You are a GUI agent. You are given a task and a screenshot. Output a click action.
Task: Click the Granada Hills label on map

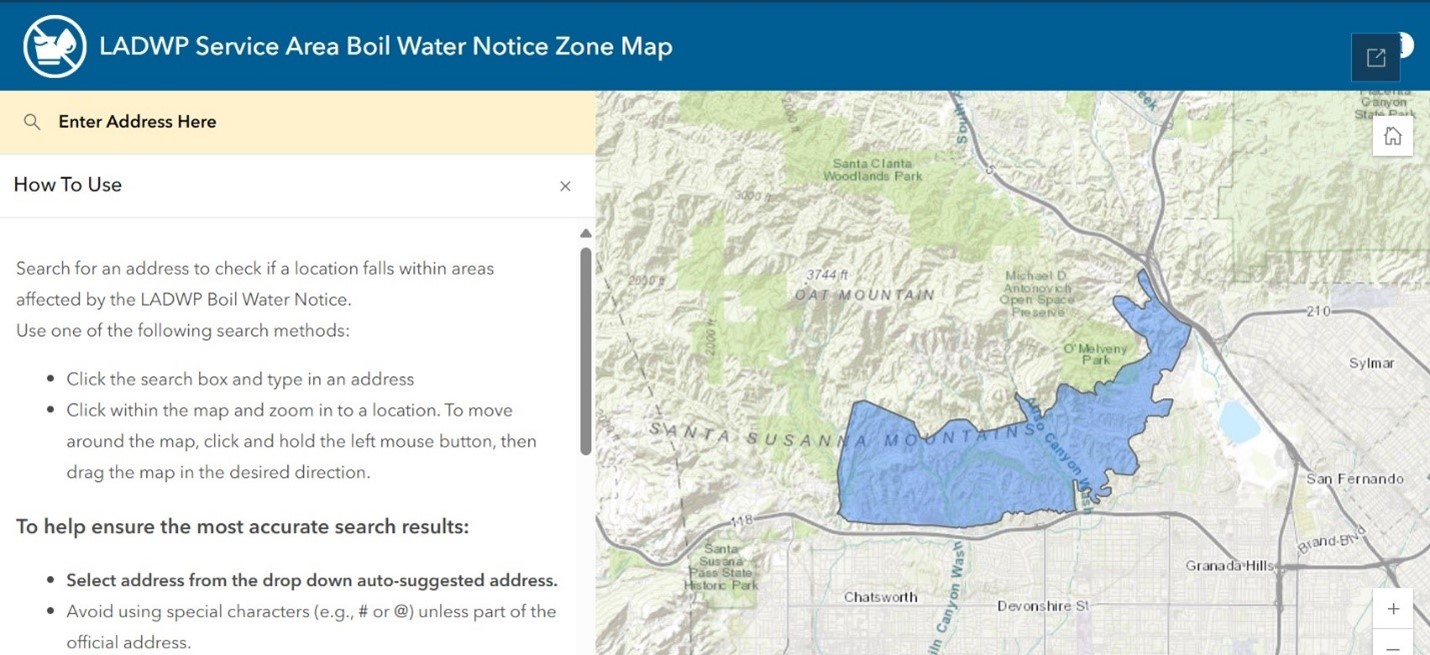point(1230,566)
